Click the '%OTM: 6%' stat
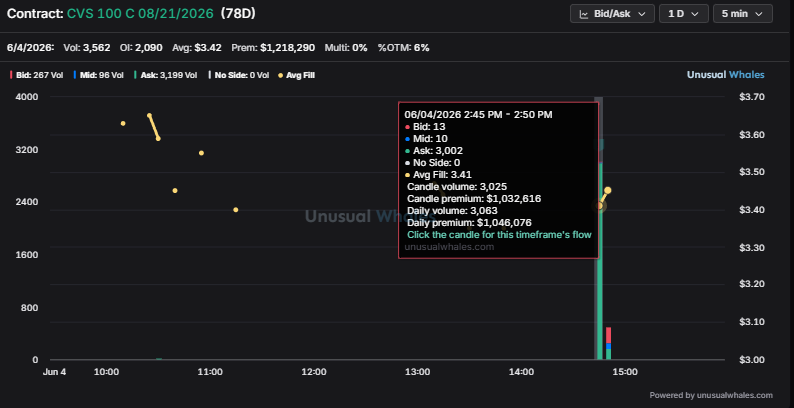The width and height of the screenshot is (794, 408). pyautogui.click(x=404, y=48)
